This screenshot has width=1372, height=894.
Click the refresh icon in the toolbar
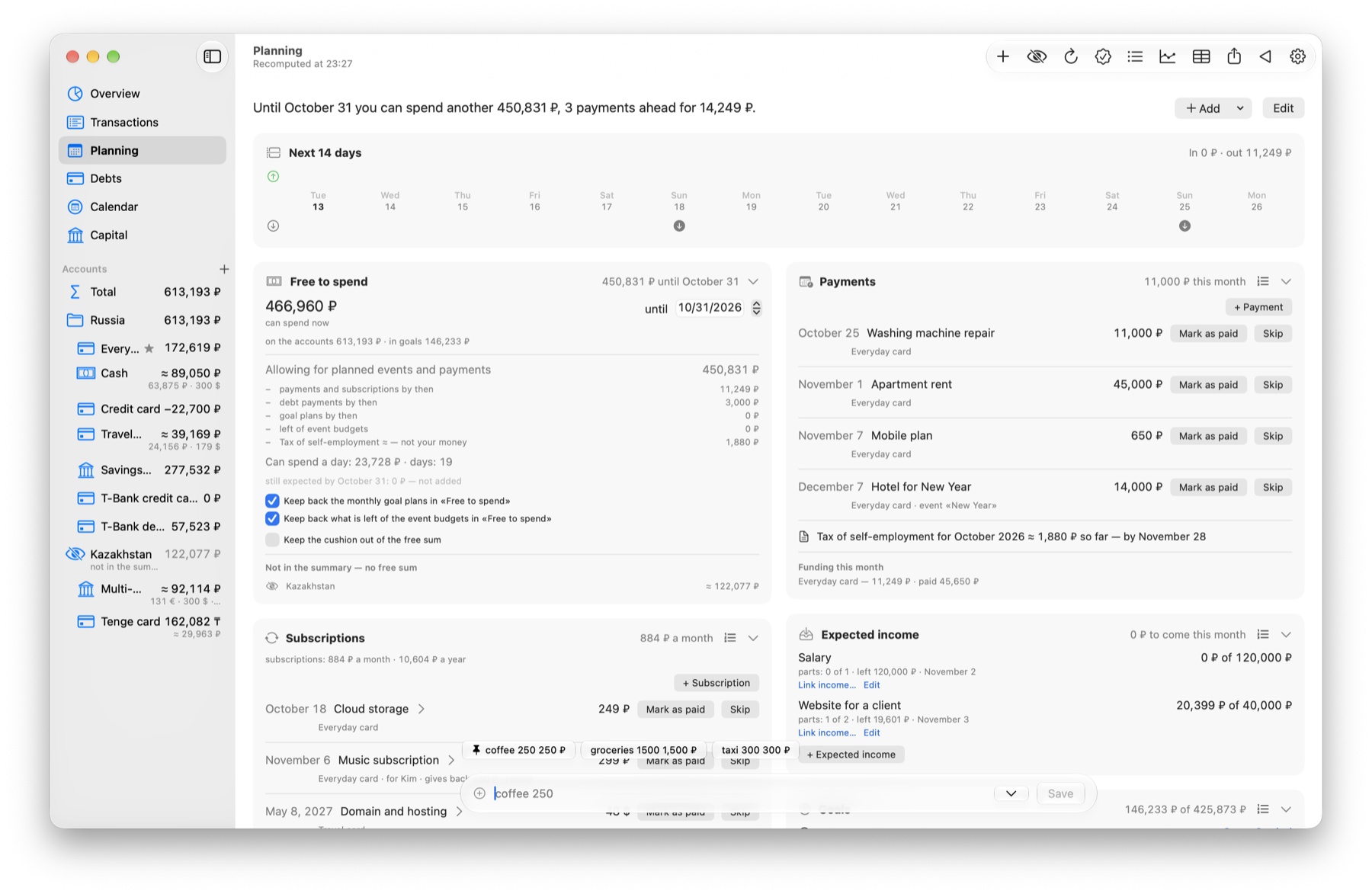(1071, 56)
